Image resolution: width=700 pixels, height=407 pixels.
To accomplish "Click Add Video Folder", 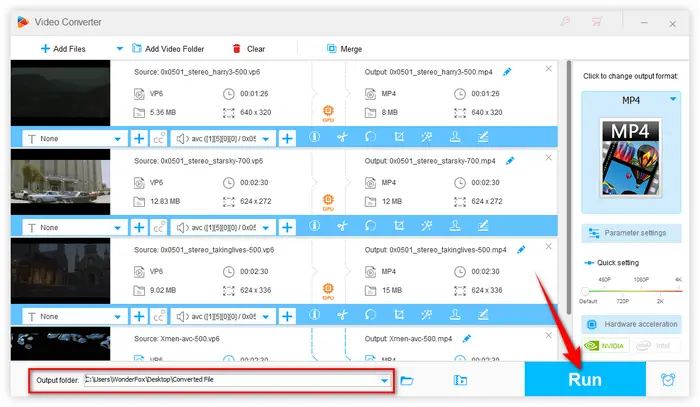I will click(x=168, y=49).
